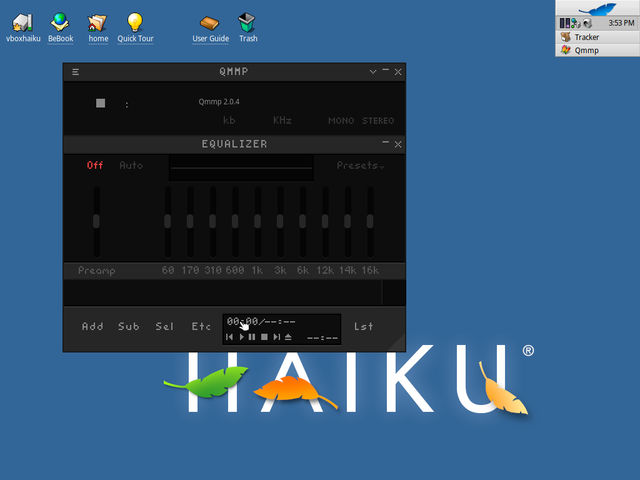Screen dimensions: 640x480
Task: Click the 14k band slider
Action: (347, 222)
